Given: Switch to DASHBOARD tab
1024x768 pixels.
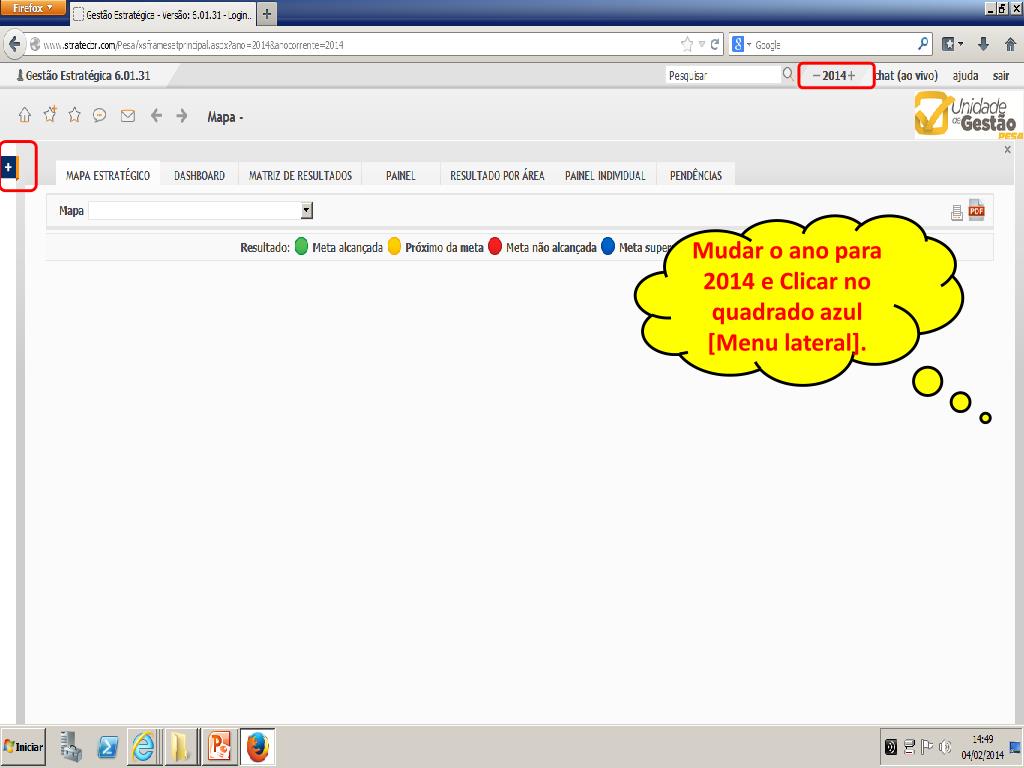Looking at the screenshot, I should click(199, 175).
